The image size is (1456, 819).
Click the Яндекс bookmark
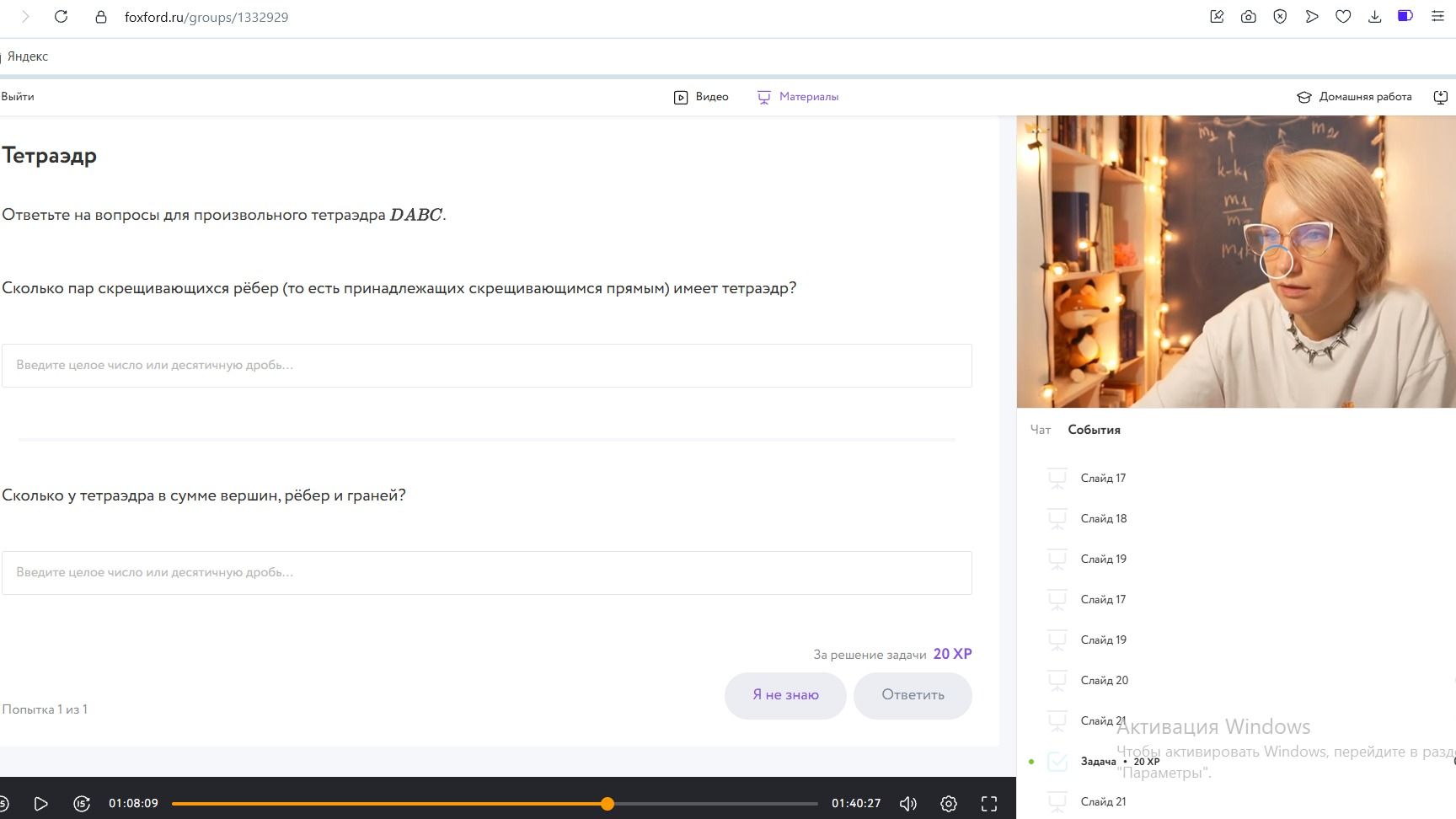click(x=28, y=56)
